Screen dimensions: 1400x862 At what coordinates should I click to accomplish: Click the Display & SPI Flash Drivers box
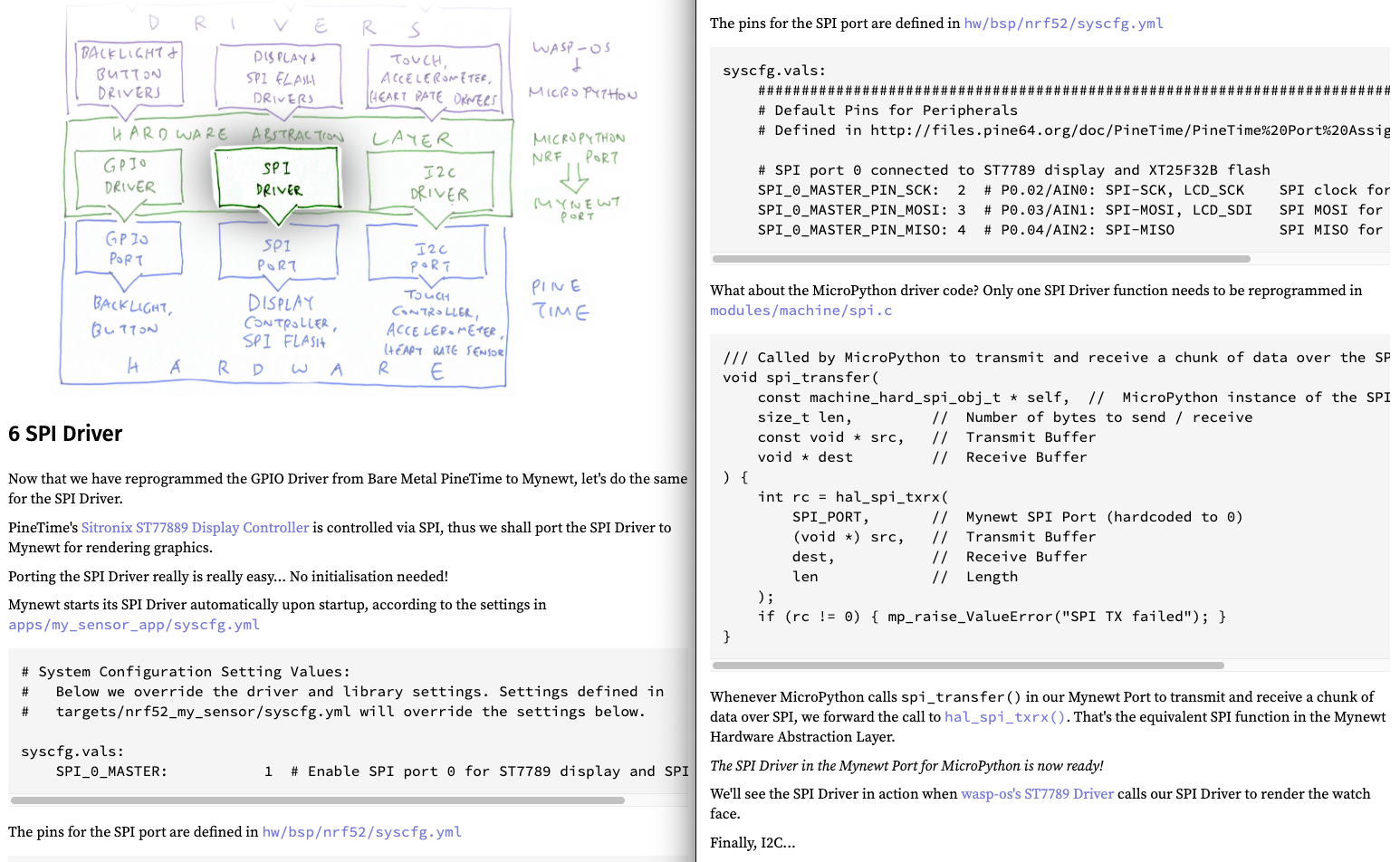tap(279, 76)
